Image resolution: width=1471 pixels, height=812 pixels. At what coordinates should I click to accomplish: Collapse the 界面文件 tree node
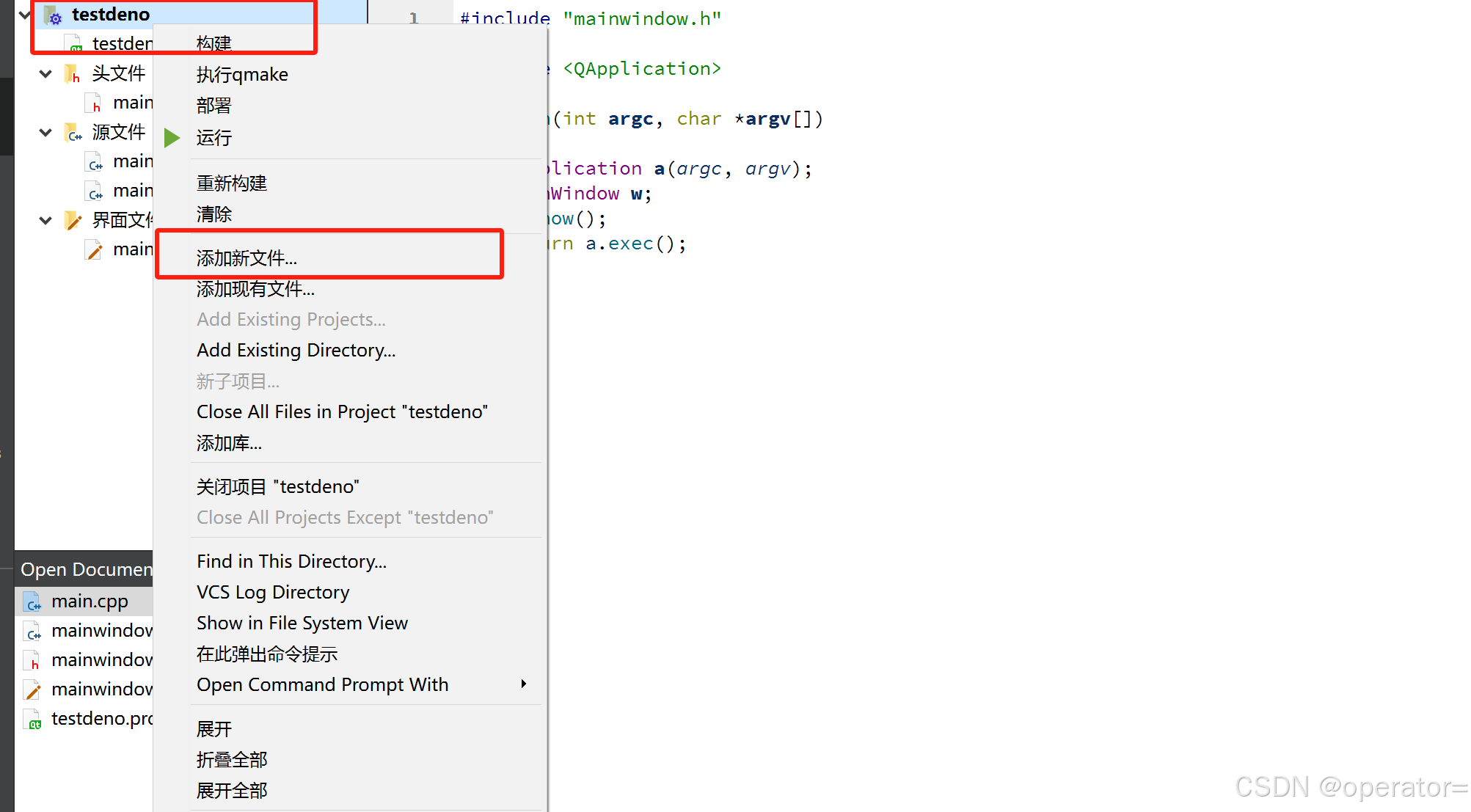click(x=45, y=220)
